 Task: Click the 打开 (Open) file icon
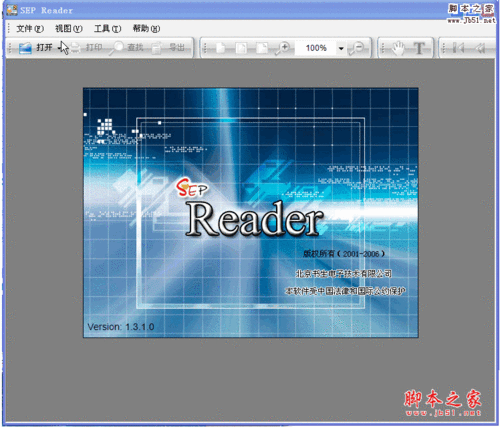25,48
